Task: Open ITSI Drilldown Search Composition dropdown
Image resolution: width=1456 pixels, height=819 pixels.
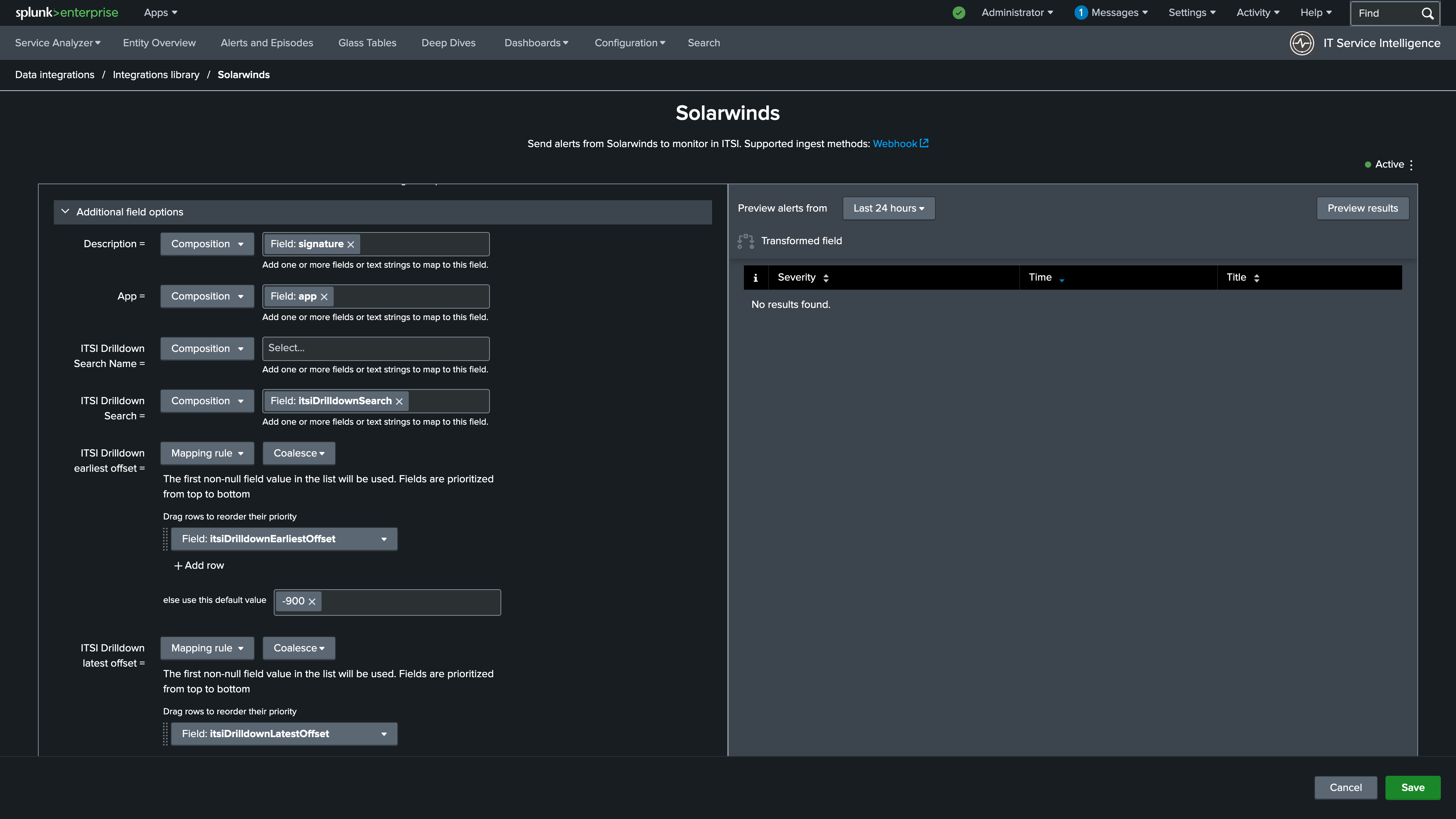Action: pyautogui.click(x=207, y=401)
